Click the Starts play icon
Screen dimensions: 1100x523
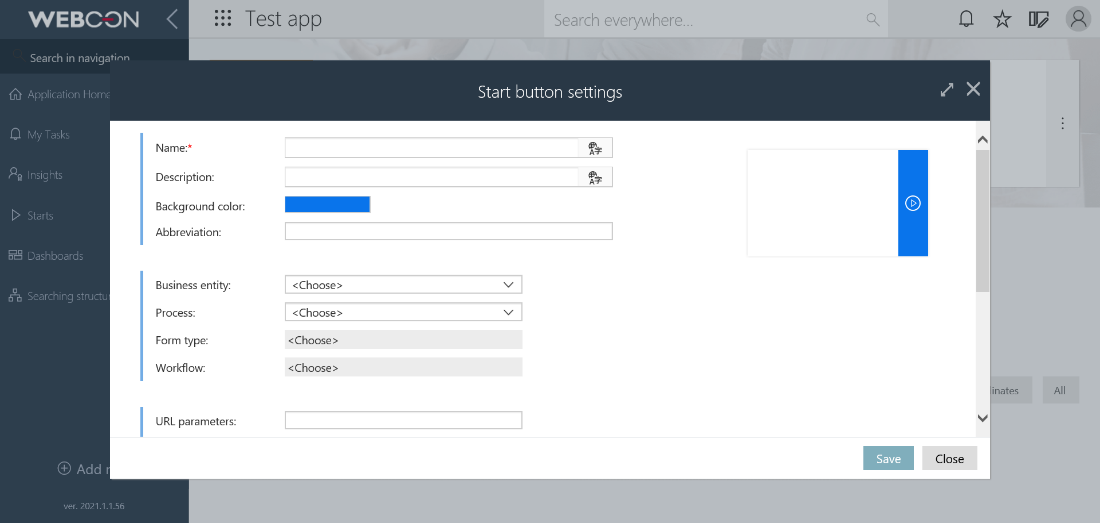tap(15, 215)
